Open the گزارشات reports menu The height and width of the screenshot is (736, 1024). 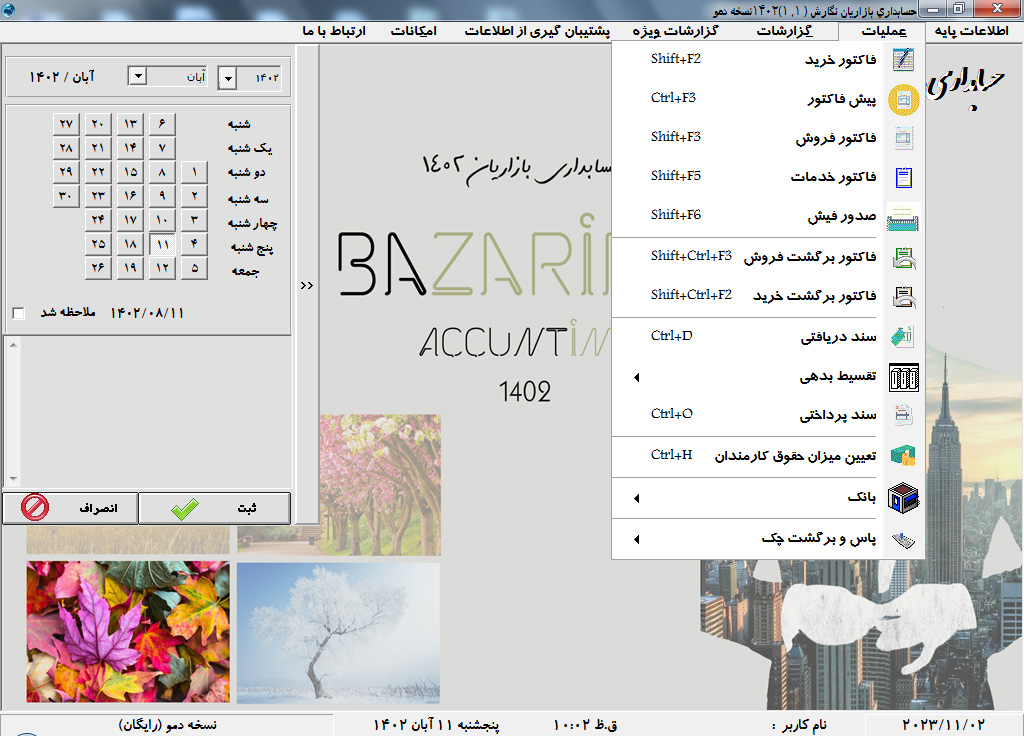(784, 31)
